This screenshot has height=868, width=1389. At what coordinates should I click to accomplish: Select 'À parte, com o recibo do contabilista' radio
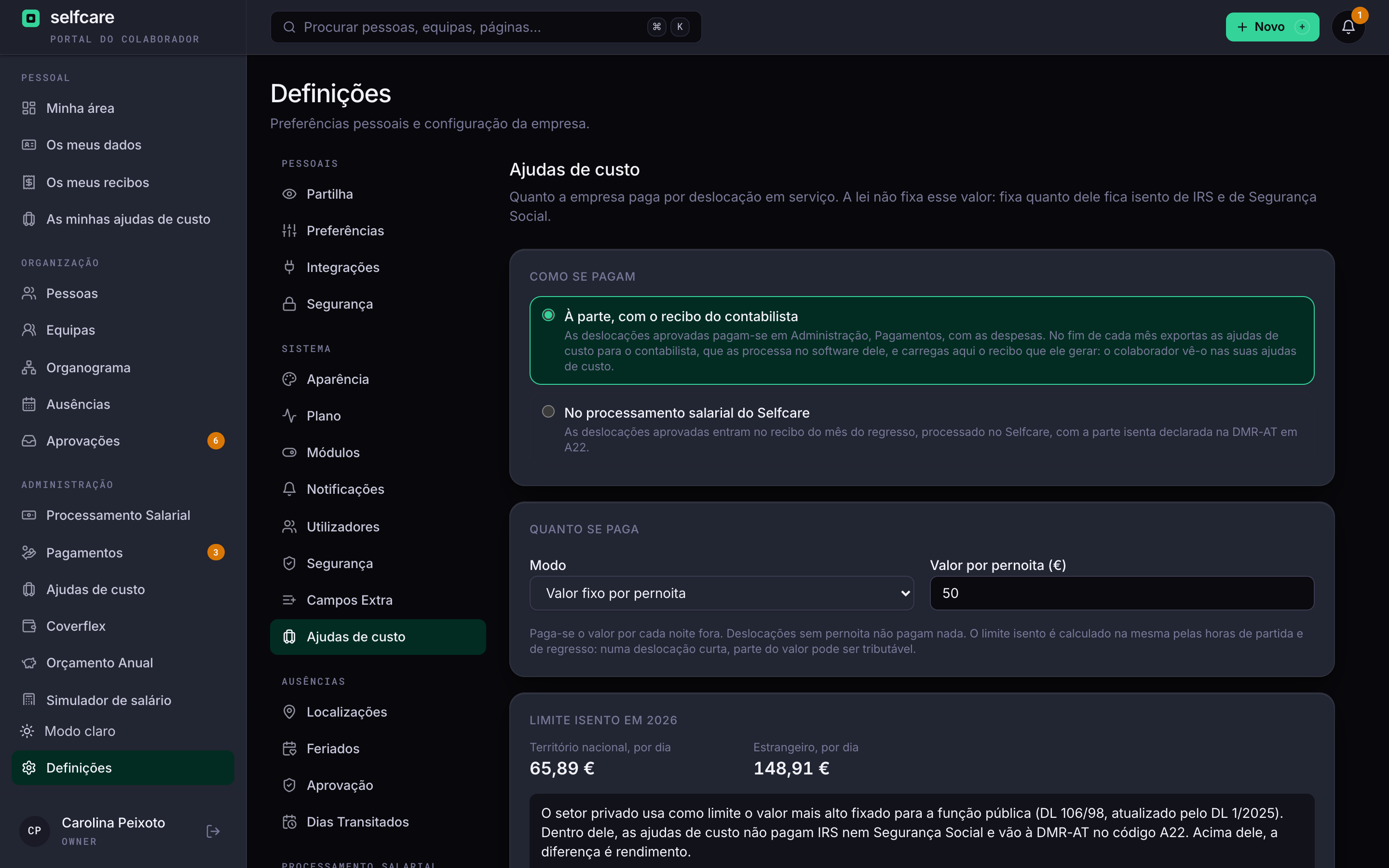548,315
